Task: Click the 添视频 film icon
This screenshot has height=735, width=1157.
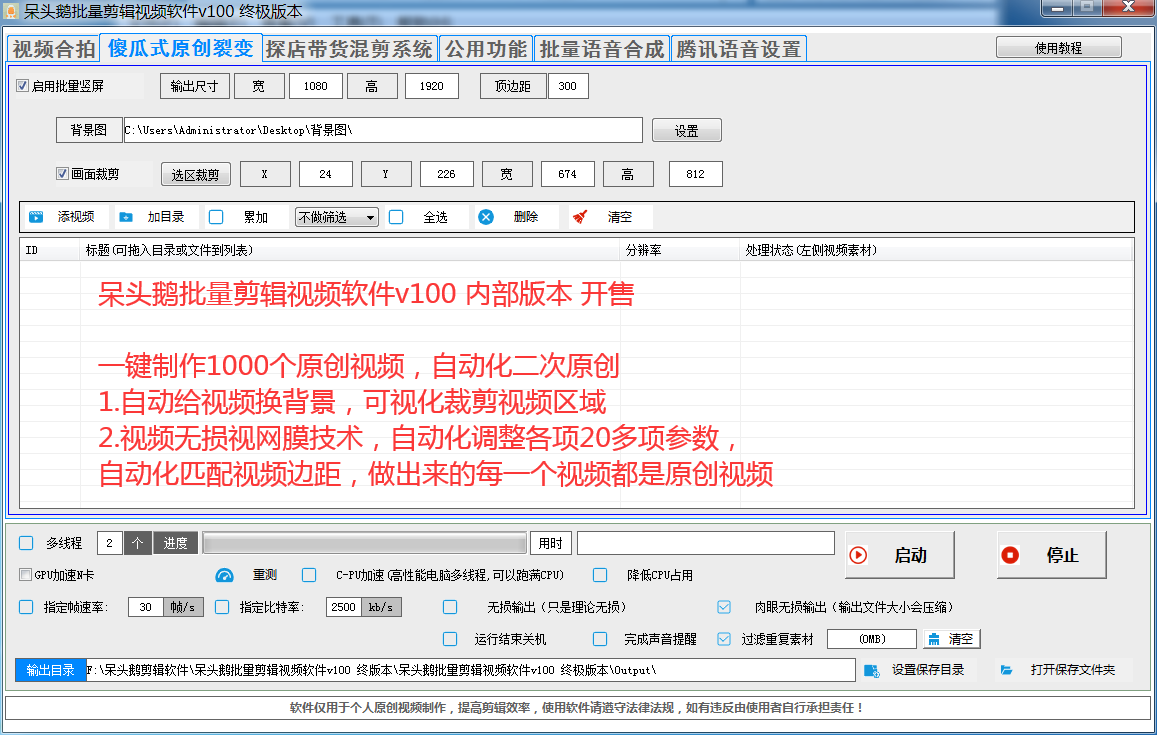Action: 36,217
